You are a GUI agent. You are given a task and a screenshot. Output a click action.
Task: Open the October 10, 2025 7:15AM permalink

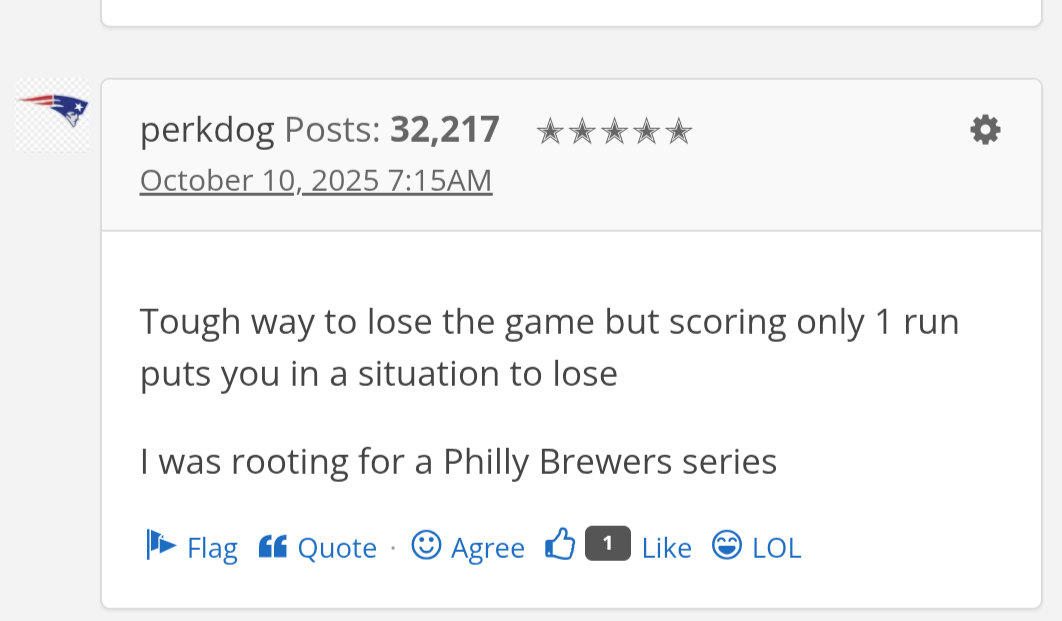pyautogui.click(x=316, y=181)
